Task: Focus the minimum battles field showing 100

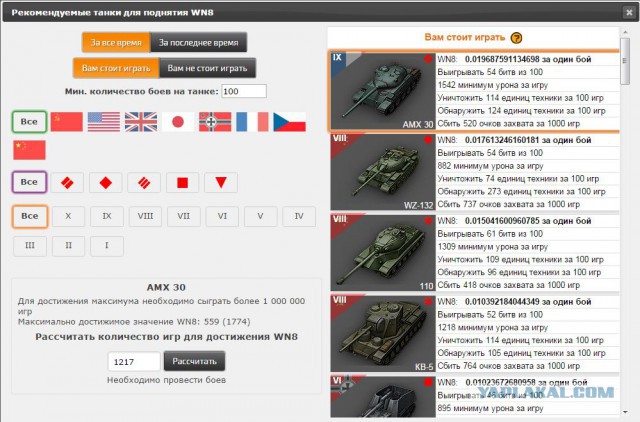Action: (x=244, y=91)
